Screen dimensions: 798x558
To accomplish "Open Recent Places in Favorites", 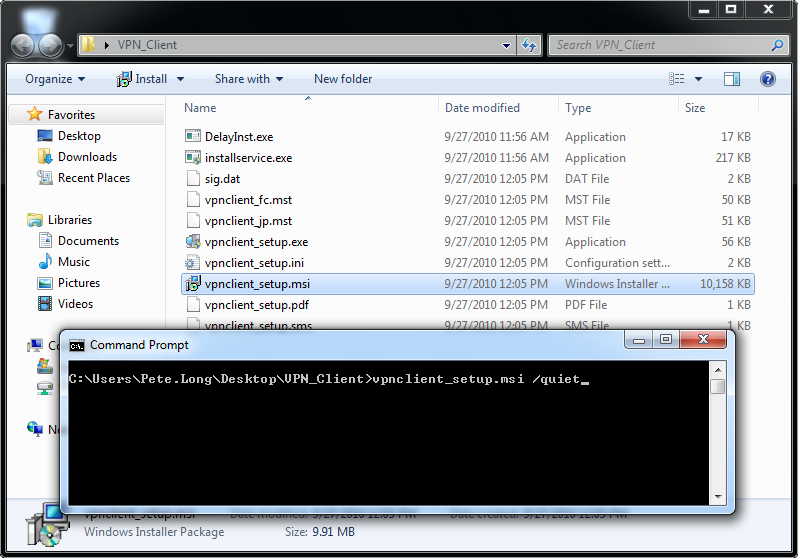I will point(94,178).
